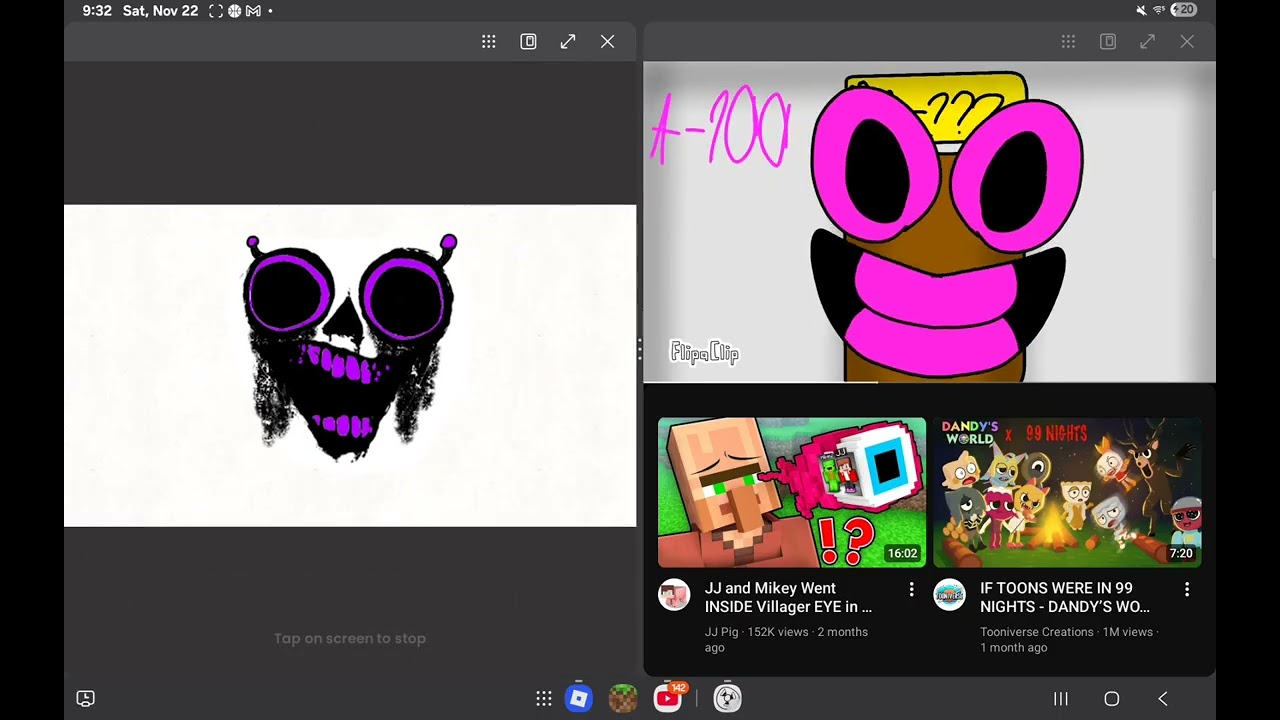Expand the left window to full screen

tap(568, 41)
